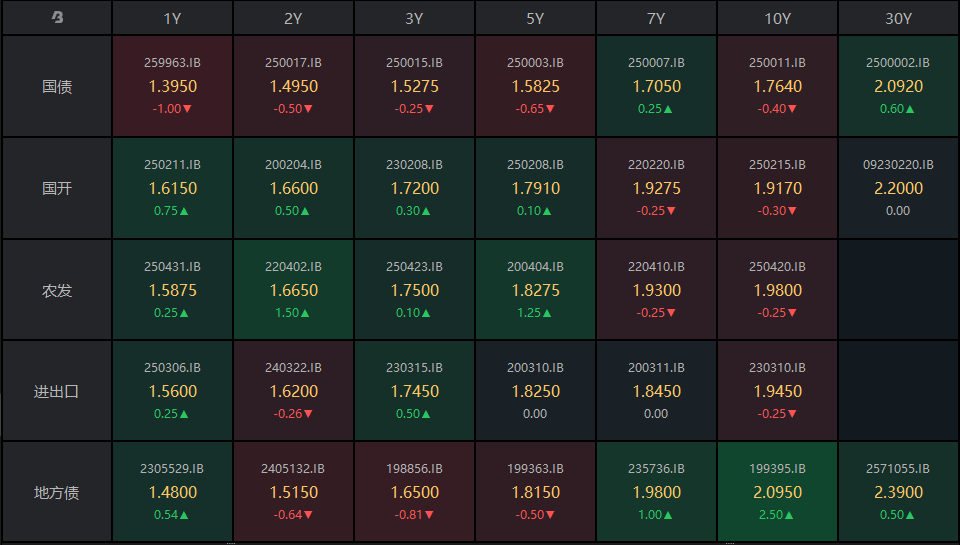Click the 地方债 30Y yield 2.3900
960x545 pixels.
point(898,492)
